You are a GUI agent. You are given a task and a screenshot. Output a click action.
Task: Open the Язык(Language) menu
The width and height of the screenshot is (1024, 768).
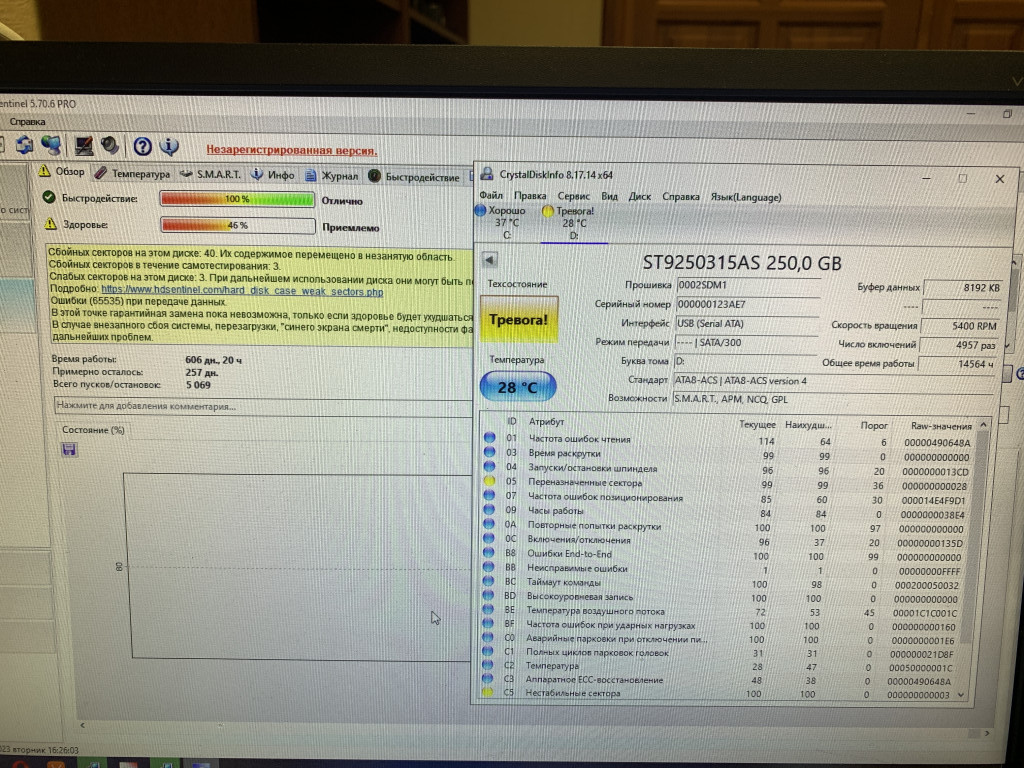(746, 197)
